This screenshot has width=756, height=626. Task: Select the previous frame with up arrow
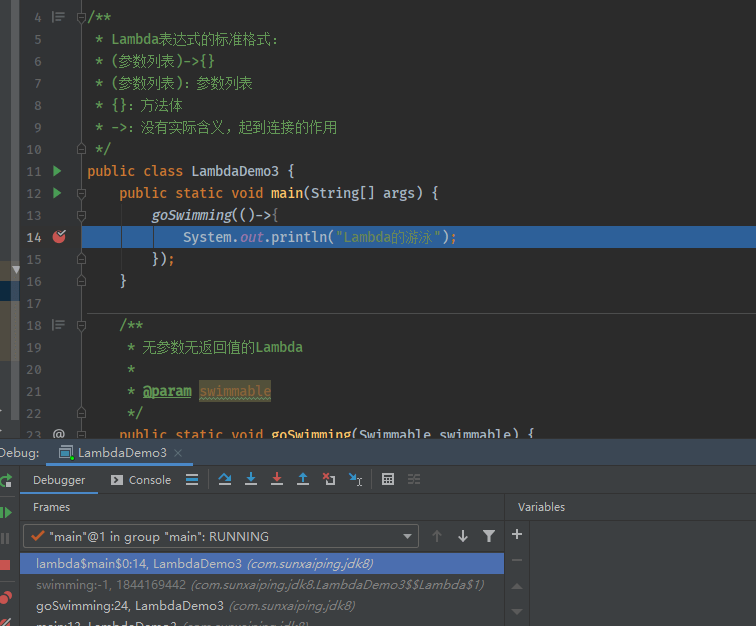pyautogui.click(x=437, y=536)
